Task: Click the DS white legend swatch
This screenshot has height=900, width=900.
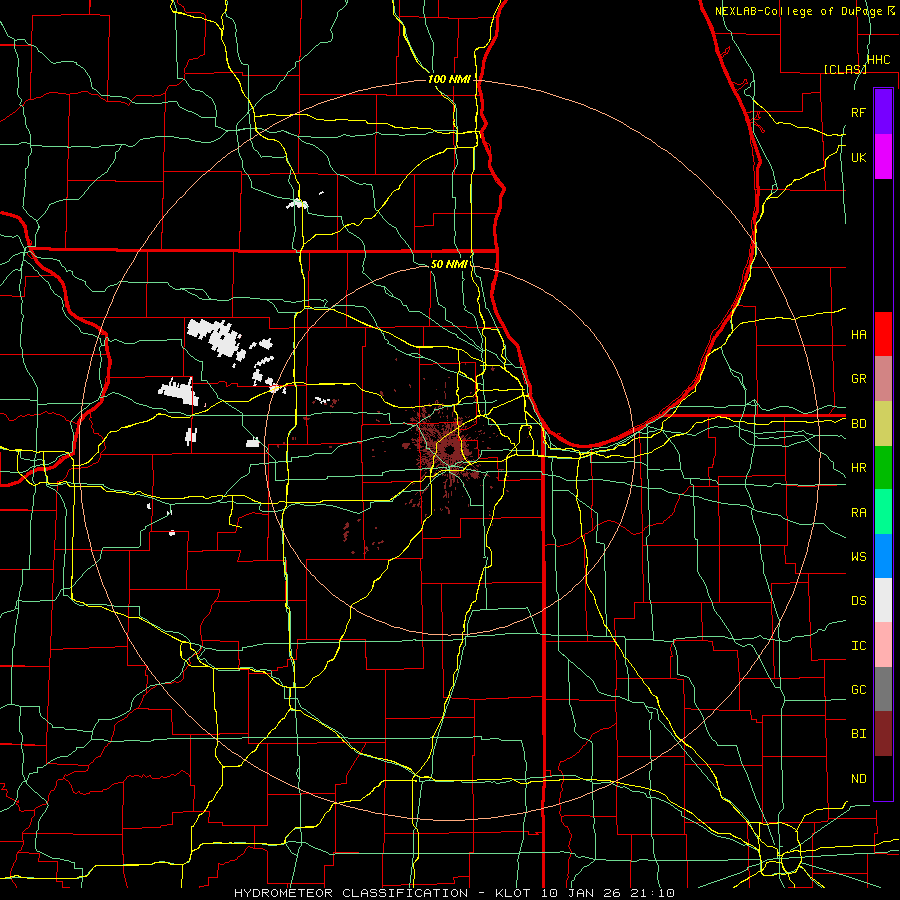Action: coord(883,600)
